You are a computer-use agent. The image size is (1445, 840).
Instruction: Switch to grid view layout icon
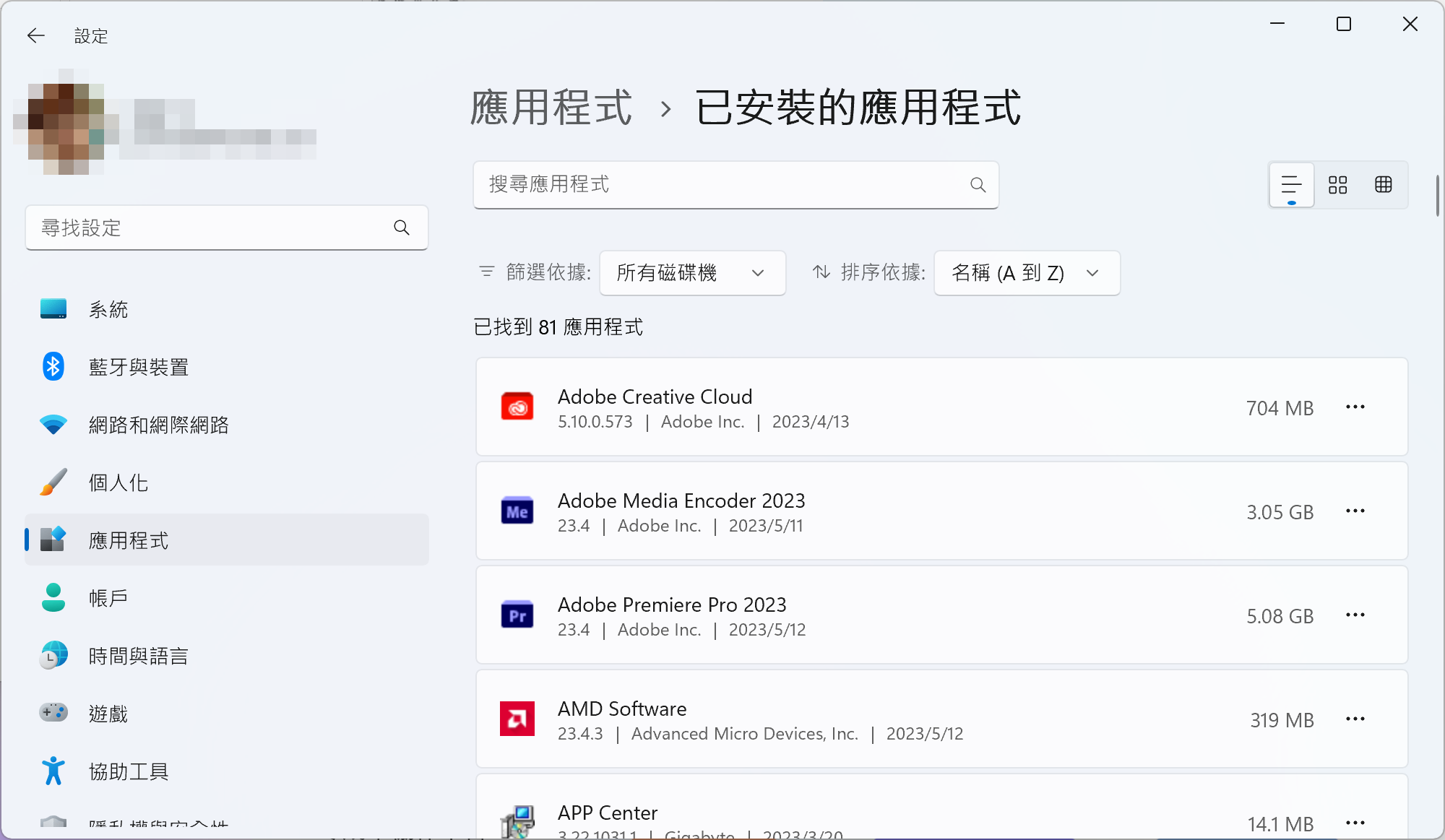click(x=1337, y=185)
